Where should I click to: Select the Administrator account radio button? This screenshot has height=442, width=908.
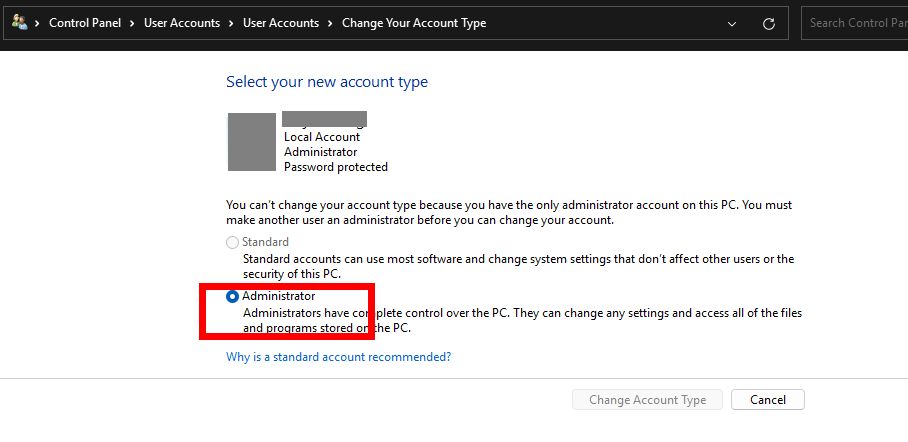pyautogui.click(x=233, y=296)
